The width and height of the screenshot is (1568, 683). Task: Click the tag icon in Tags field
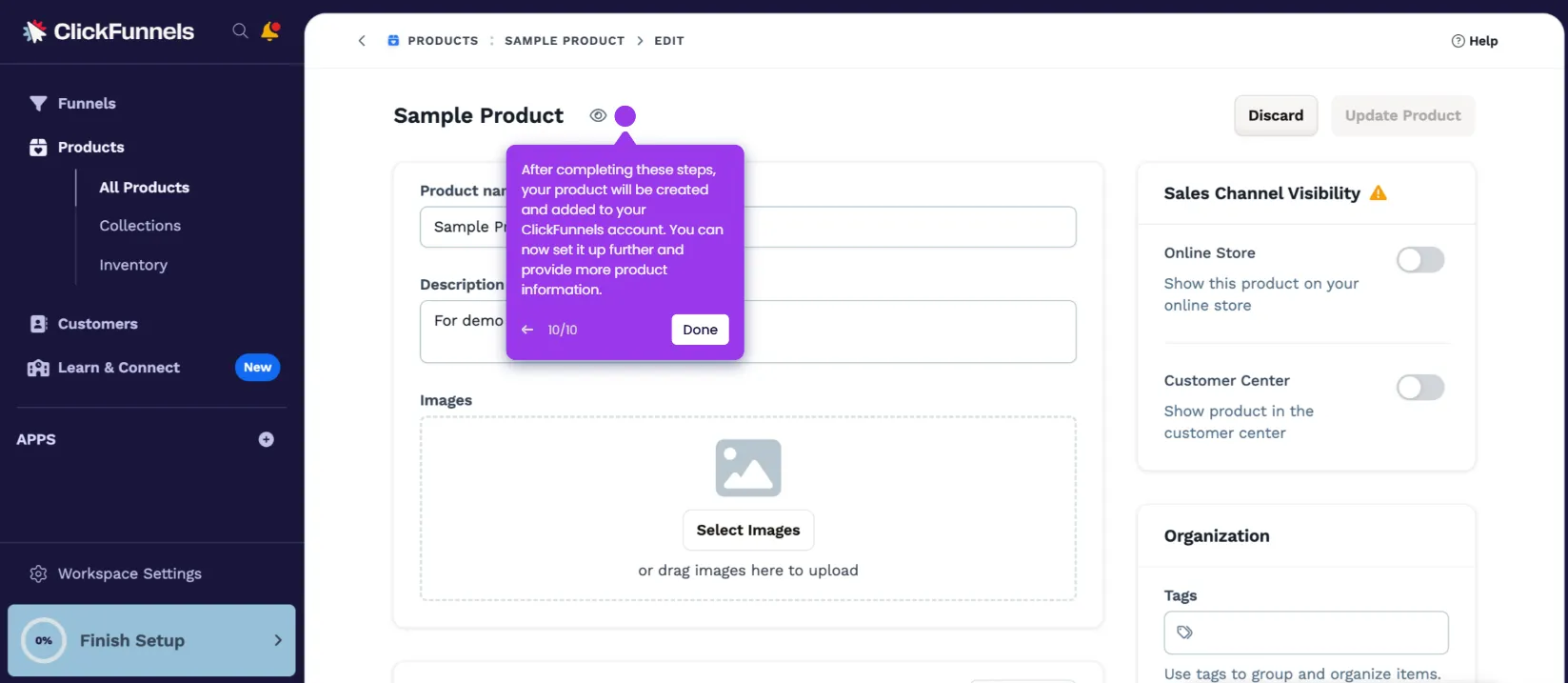(1184, 633)
